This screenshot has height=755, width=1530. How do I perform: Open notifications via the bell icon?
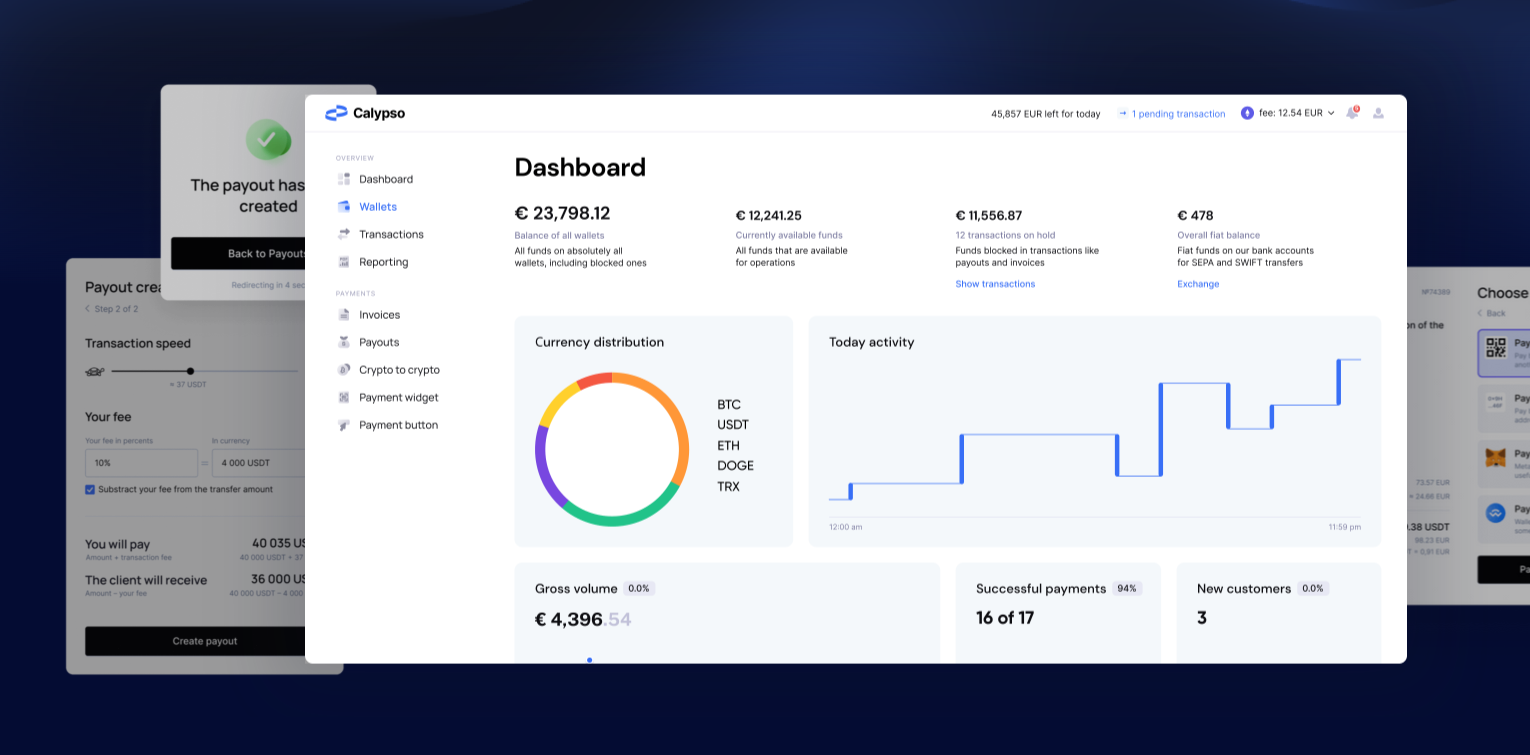pyautogui.click(x=1352, y=113)
